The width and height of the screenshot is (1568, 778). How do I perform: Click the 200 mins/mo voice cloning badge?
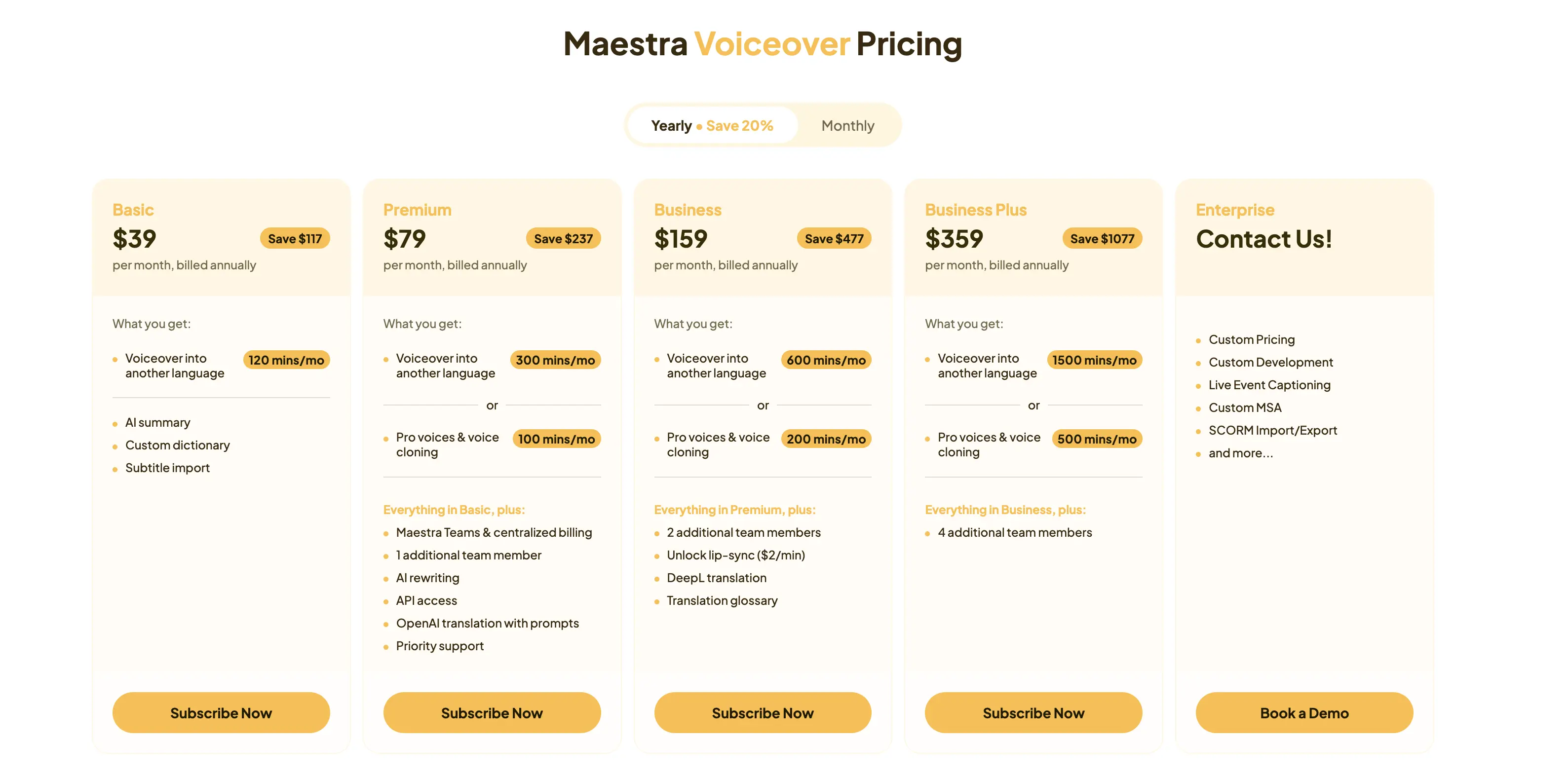click(x=826, y=439)
